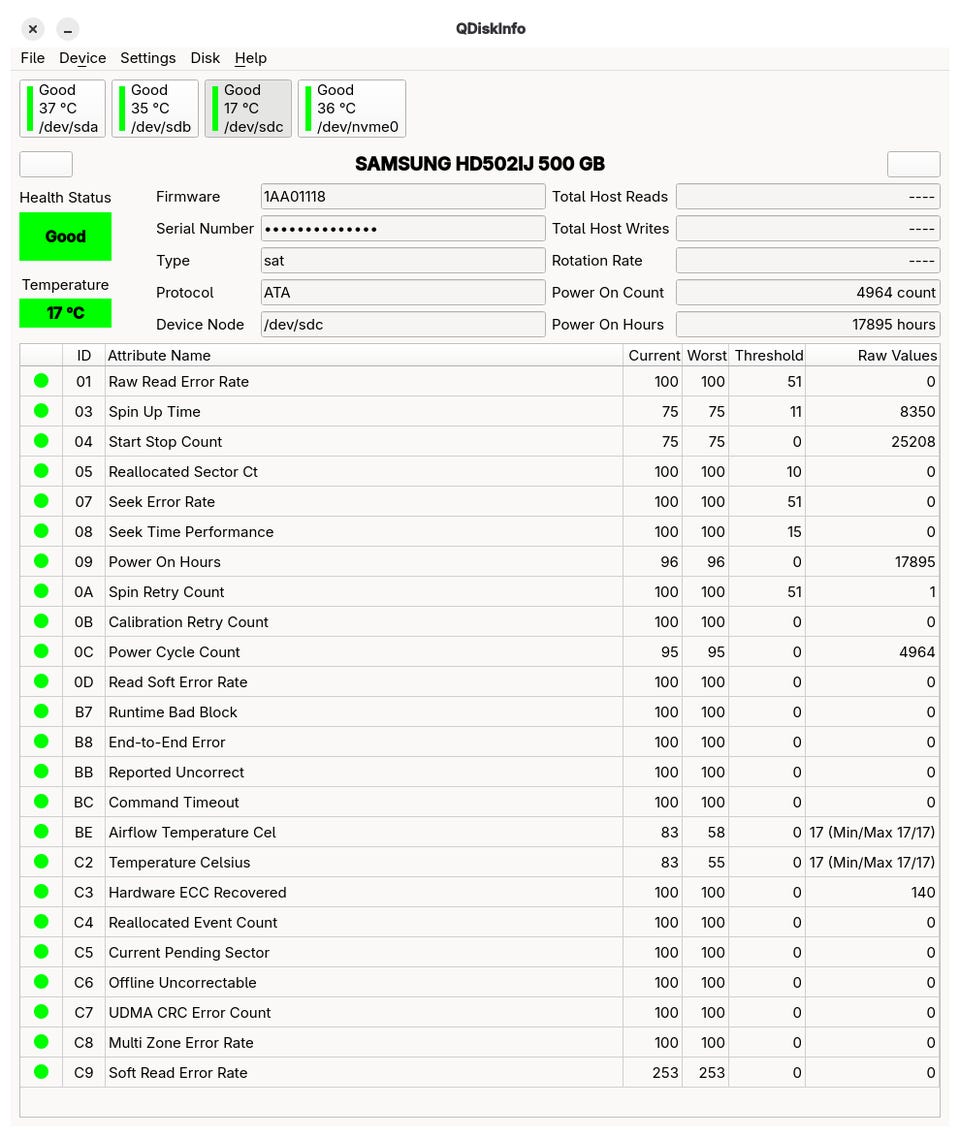This screenshot has width=960, height=1137.
Task: Switch to the /dev/sdb disk
Action: point(155,108)
